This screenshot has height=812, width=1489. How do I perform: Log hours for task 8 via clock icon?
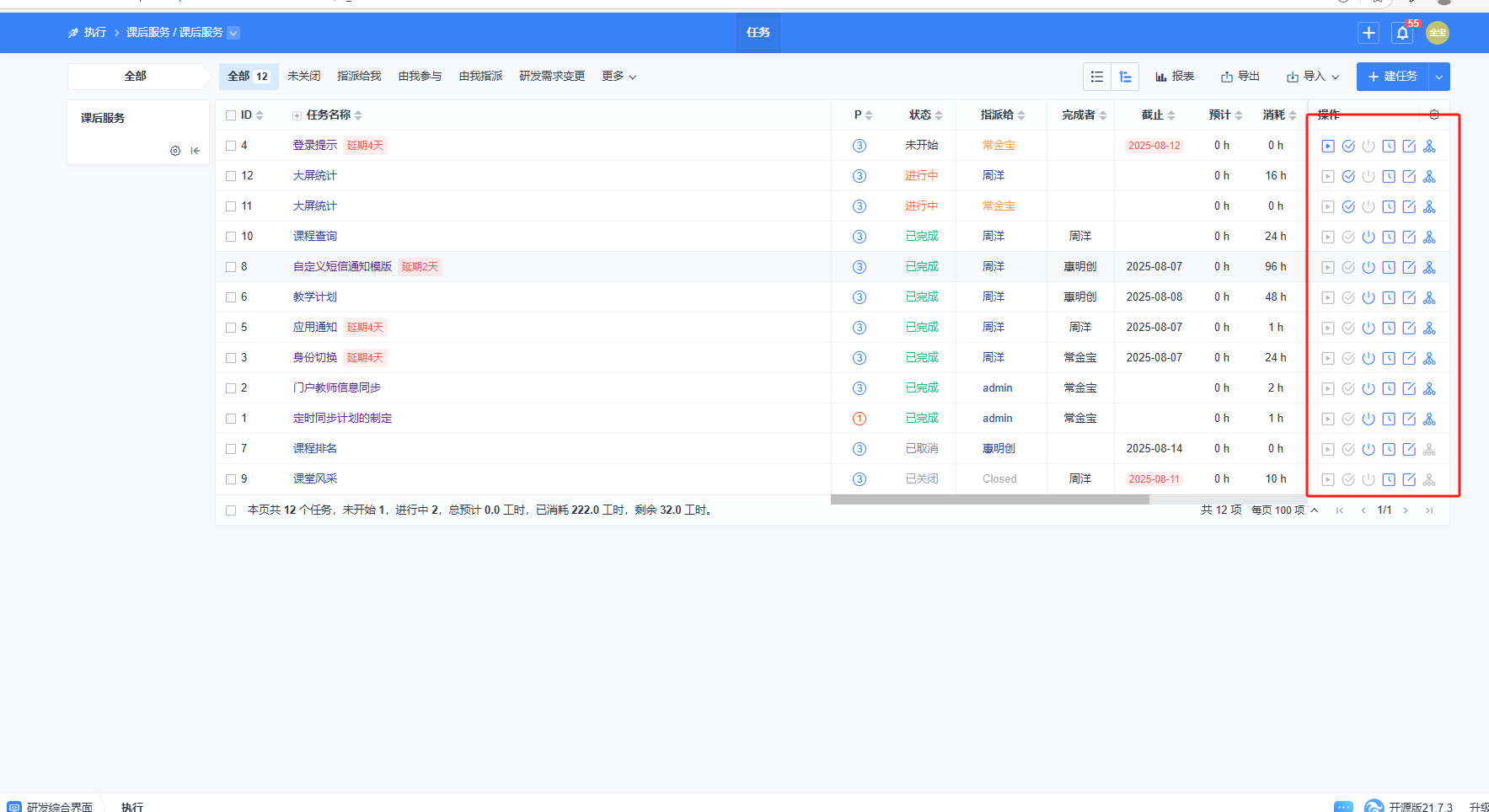click(x=1388, y=267)
